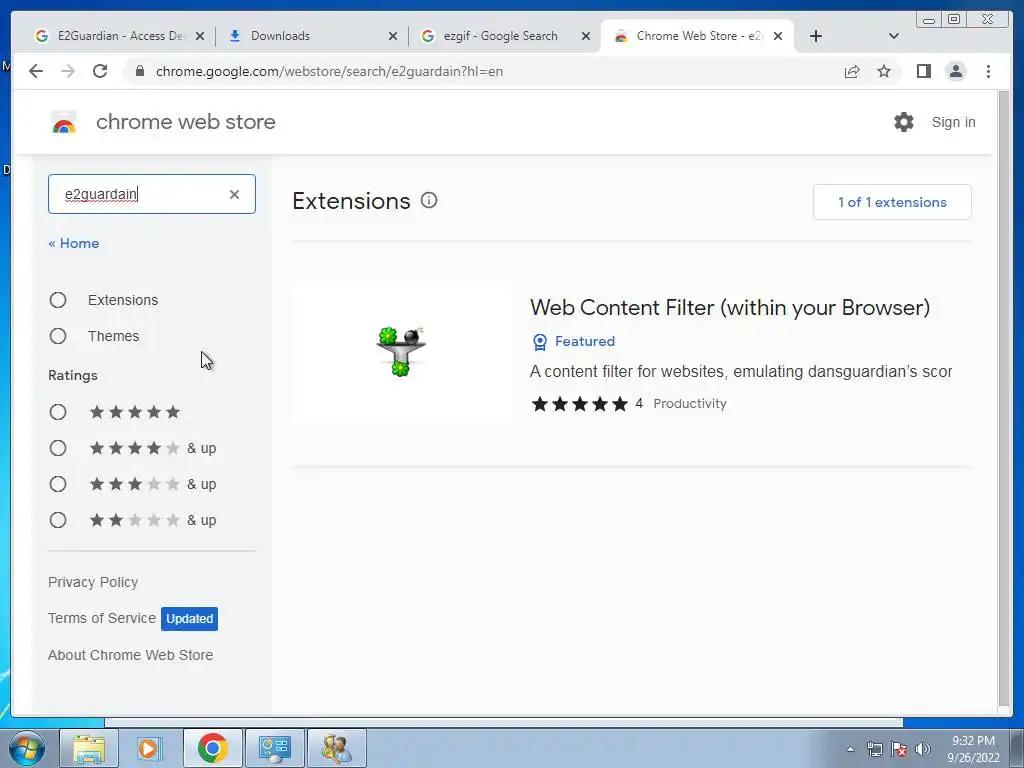This screenshot has width=1024, height=768.
Task: Open Windows Explorer from the taskbar
Action: 89,748
